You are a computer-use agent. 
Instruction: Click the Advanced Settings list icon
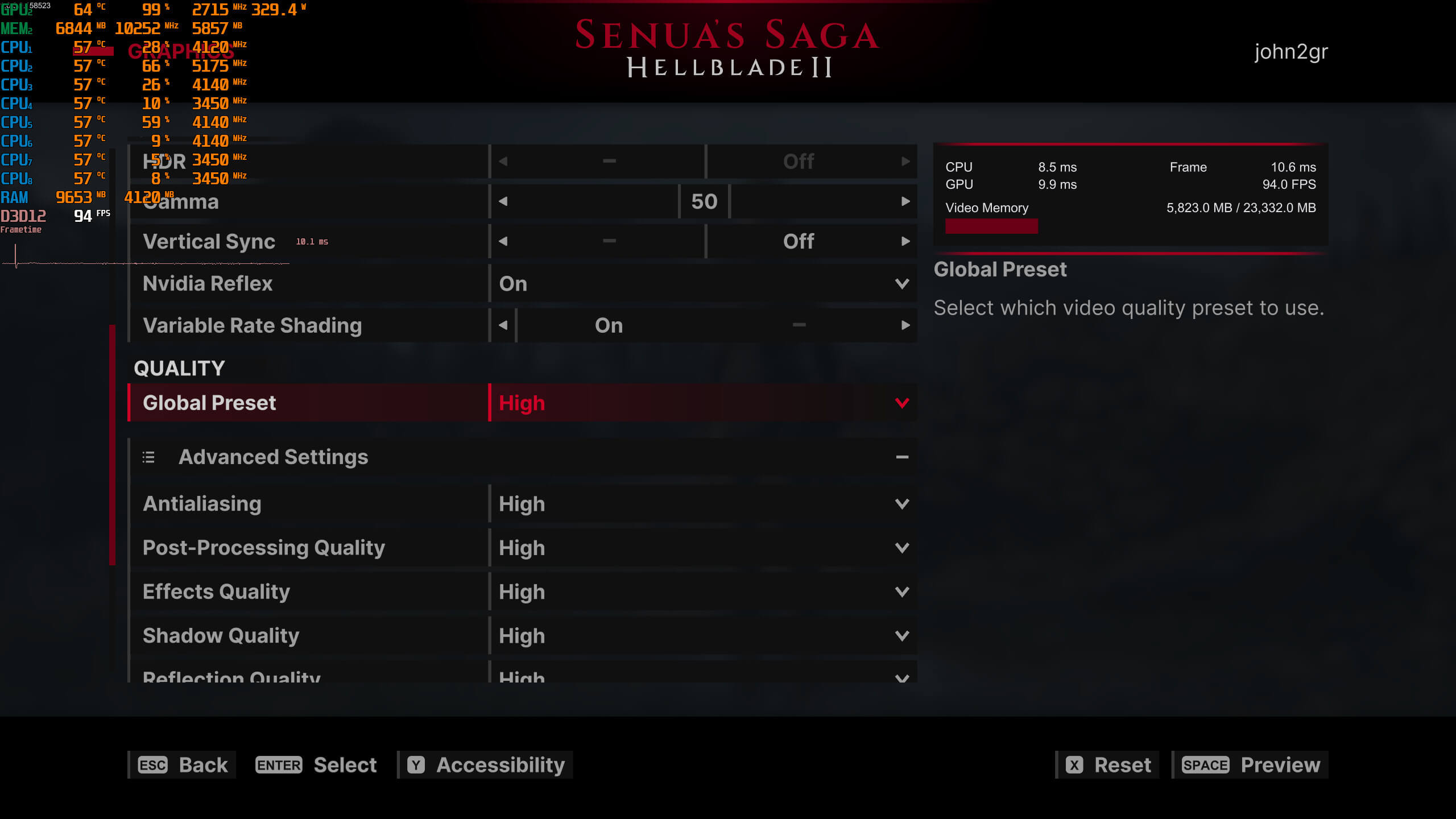148,457
